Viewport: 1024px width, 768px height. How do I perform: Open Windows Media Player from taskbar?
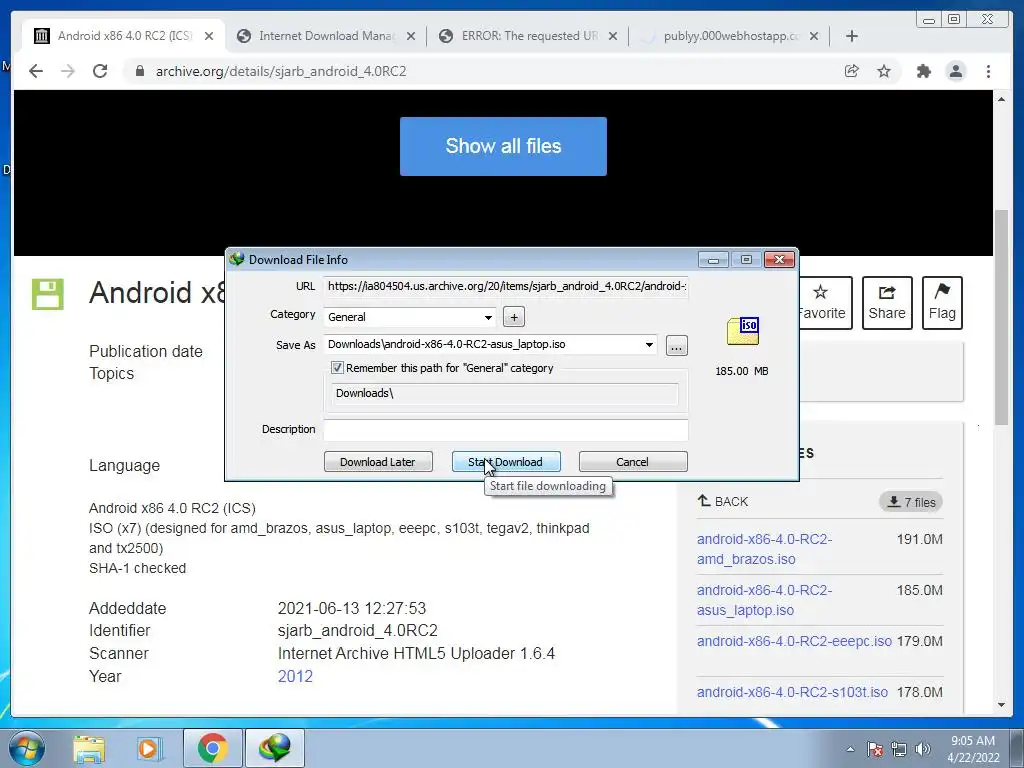(x=149, y=748)
